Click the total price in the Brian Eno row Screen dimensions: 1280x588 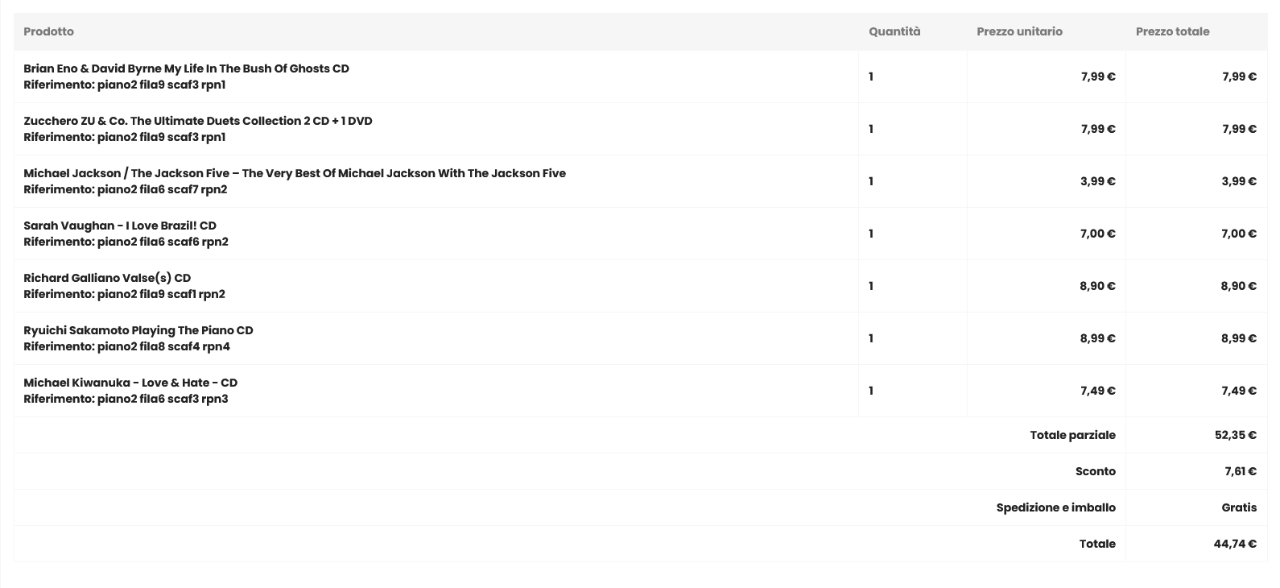(1240, 77)
